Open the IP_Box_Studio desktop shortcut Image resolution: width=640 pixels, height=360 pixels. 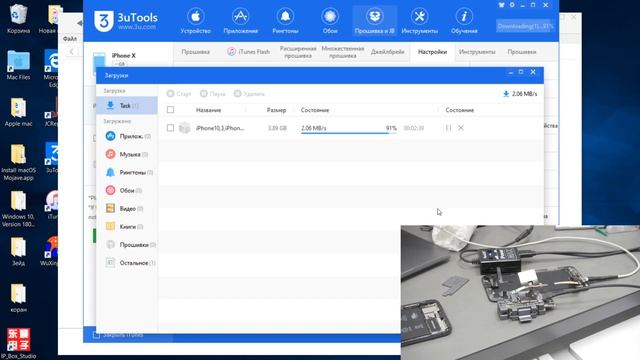click(x=18, y=344)
